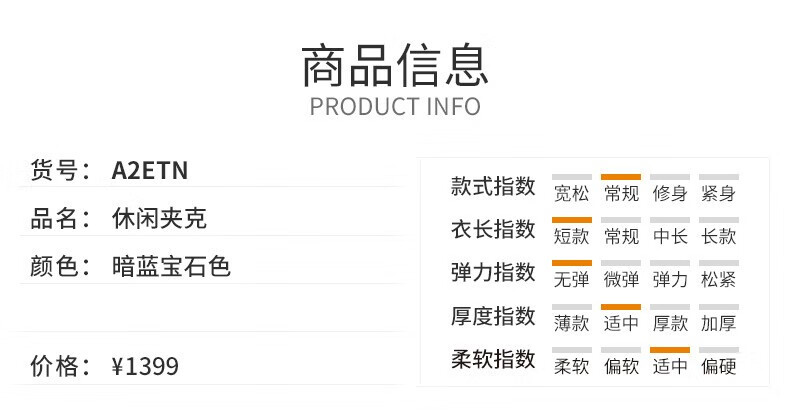This screenshot has height=410, width=790.
Task: Select 无弹 in 弹力指数 row
Action: [x=571, y=279]
